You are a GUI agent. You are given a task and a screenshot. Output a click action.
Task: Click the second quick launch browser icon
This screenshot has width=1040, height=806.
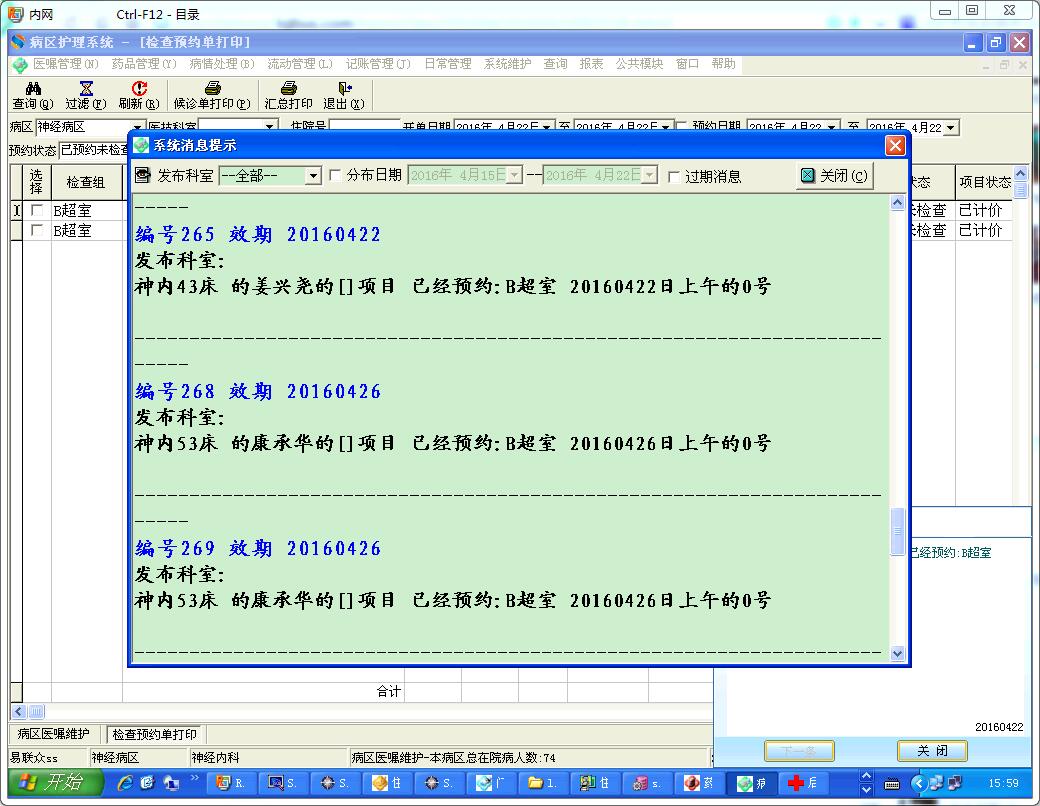point(147,783)
